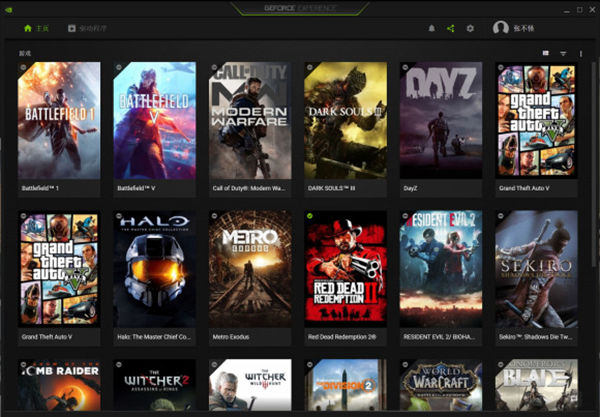The image size is (600, 417).
Task: Open the settings gear
Action: click(x=470, y=28)
